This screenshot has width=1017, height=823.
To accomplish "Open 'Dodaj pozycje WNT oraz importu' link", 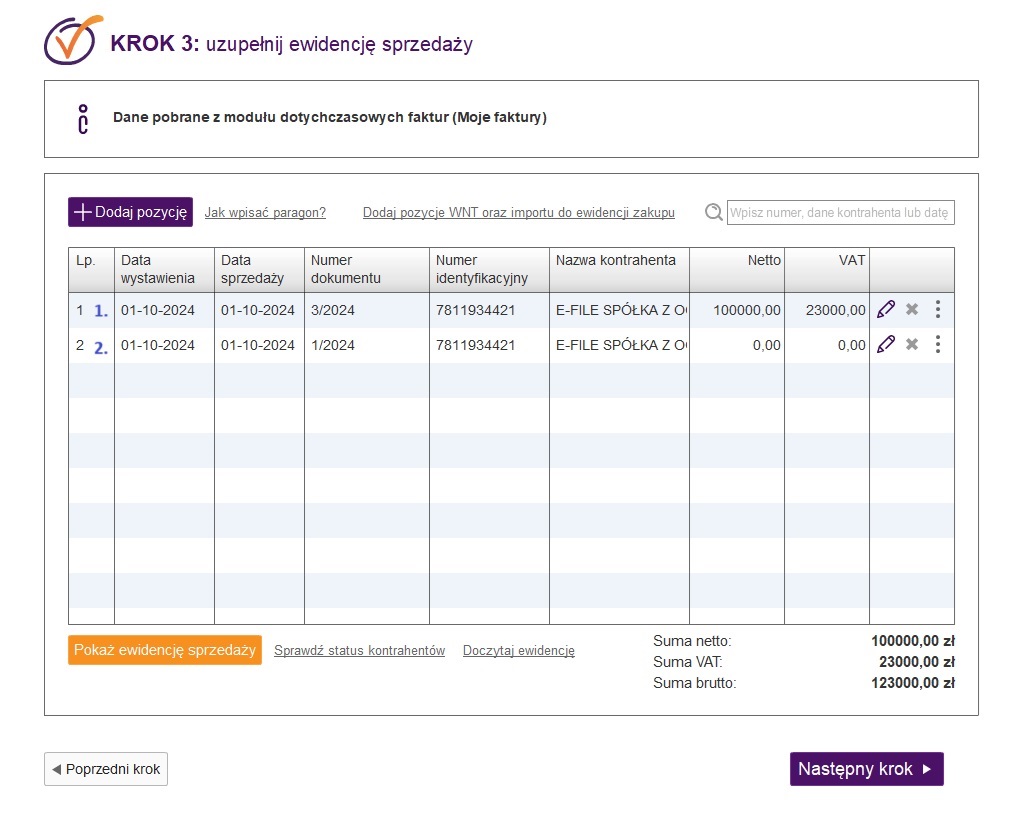I will tap(519, 213).
